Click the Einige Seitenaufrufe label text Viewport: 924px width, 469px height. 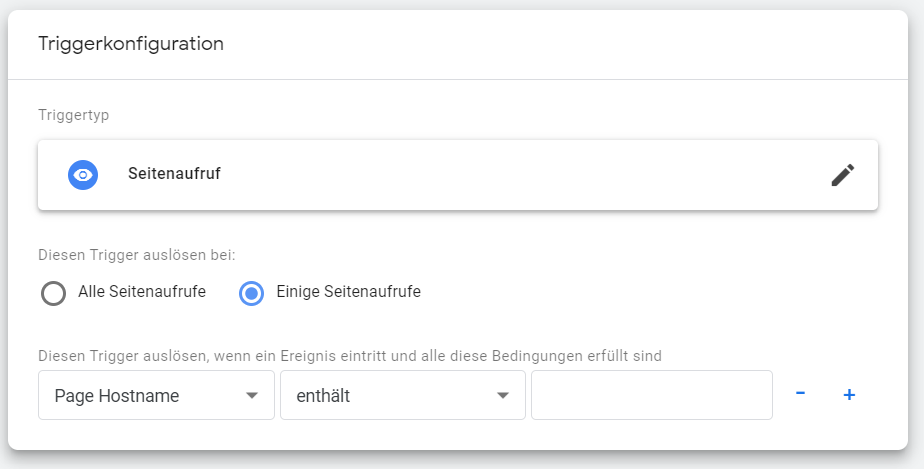tap(348, 292)
